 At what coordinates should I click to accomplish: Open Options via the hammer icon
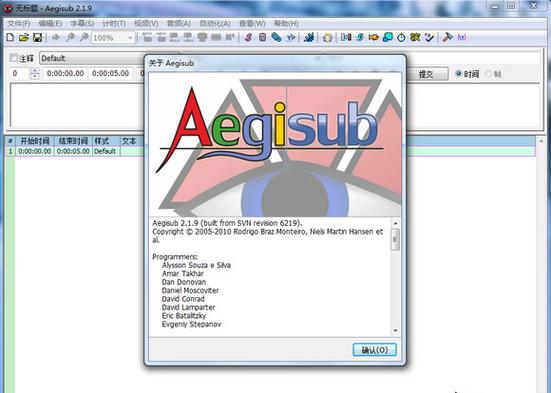pos(447,37)
